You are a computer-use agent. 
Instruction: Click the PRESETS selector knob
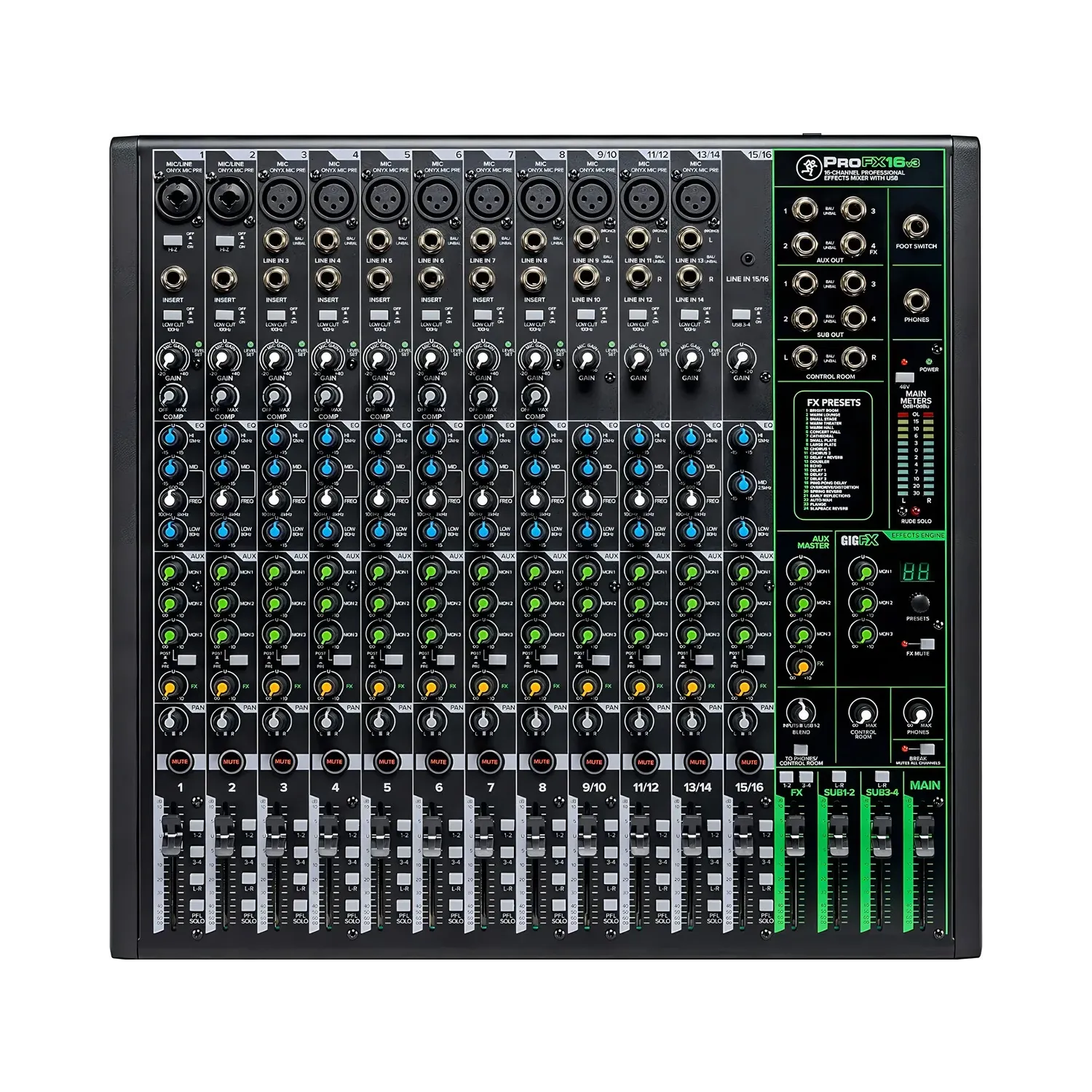[x=919, y=603]
